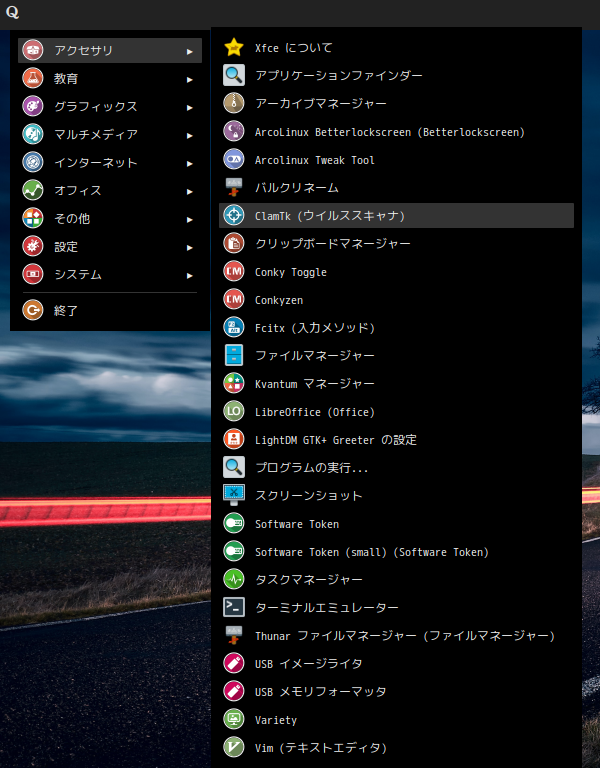This screenshot has height=768, width=600.
Task: Expand the システム submenu arrow
Action: (190, 275)
